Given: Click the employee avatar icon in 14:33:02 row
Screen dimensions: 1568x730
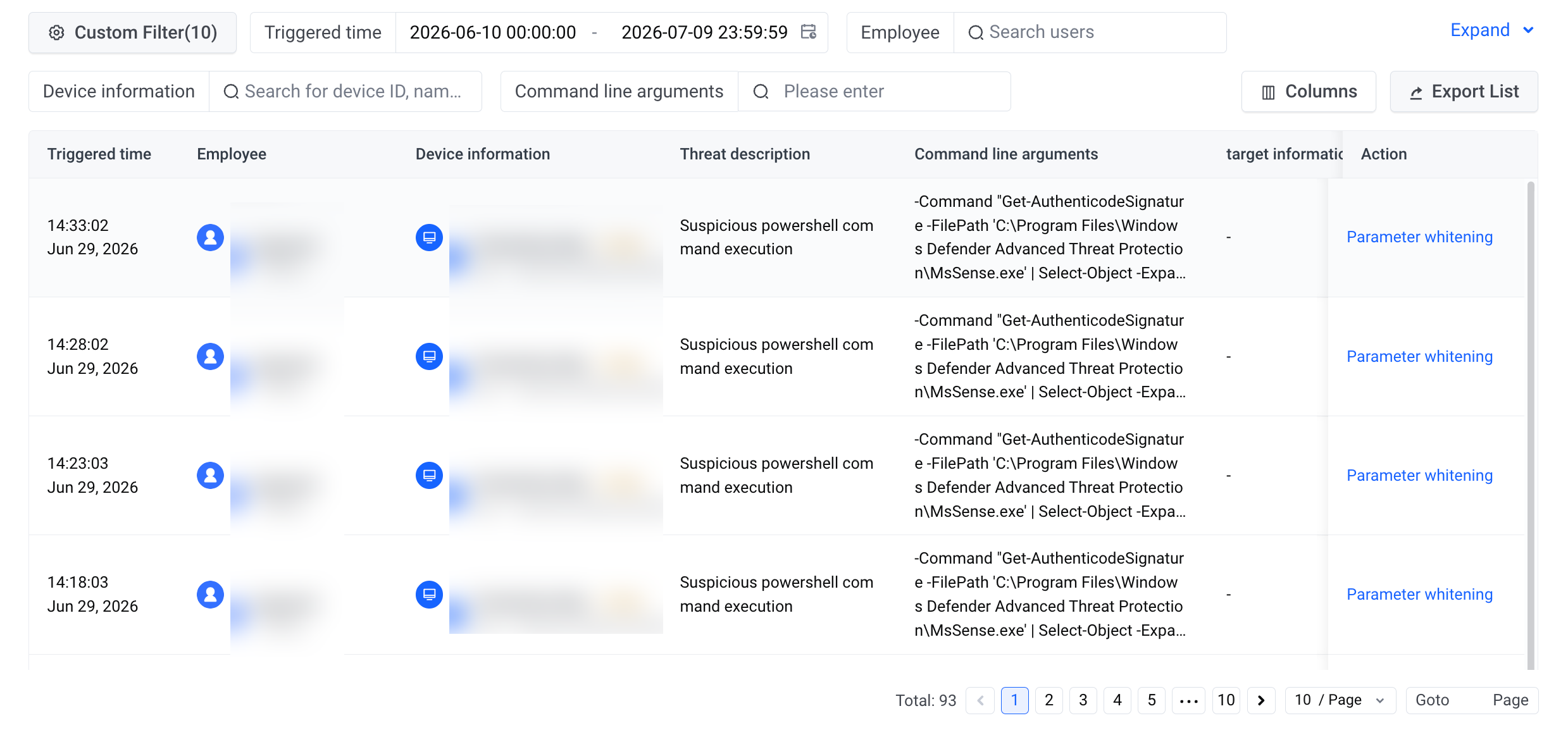Looking at the screenshot, I should (x=210, y=237).
